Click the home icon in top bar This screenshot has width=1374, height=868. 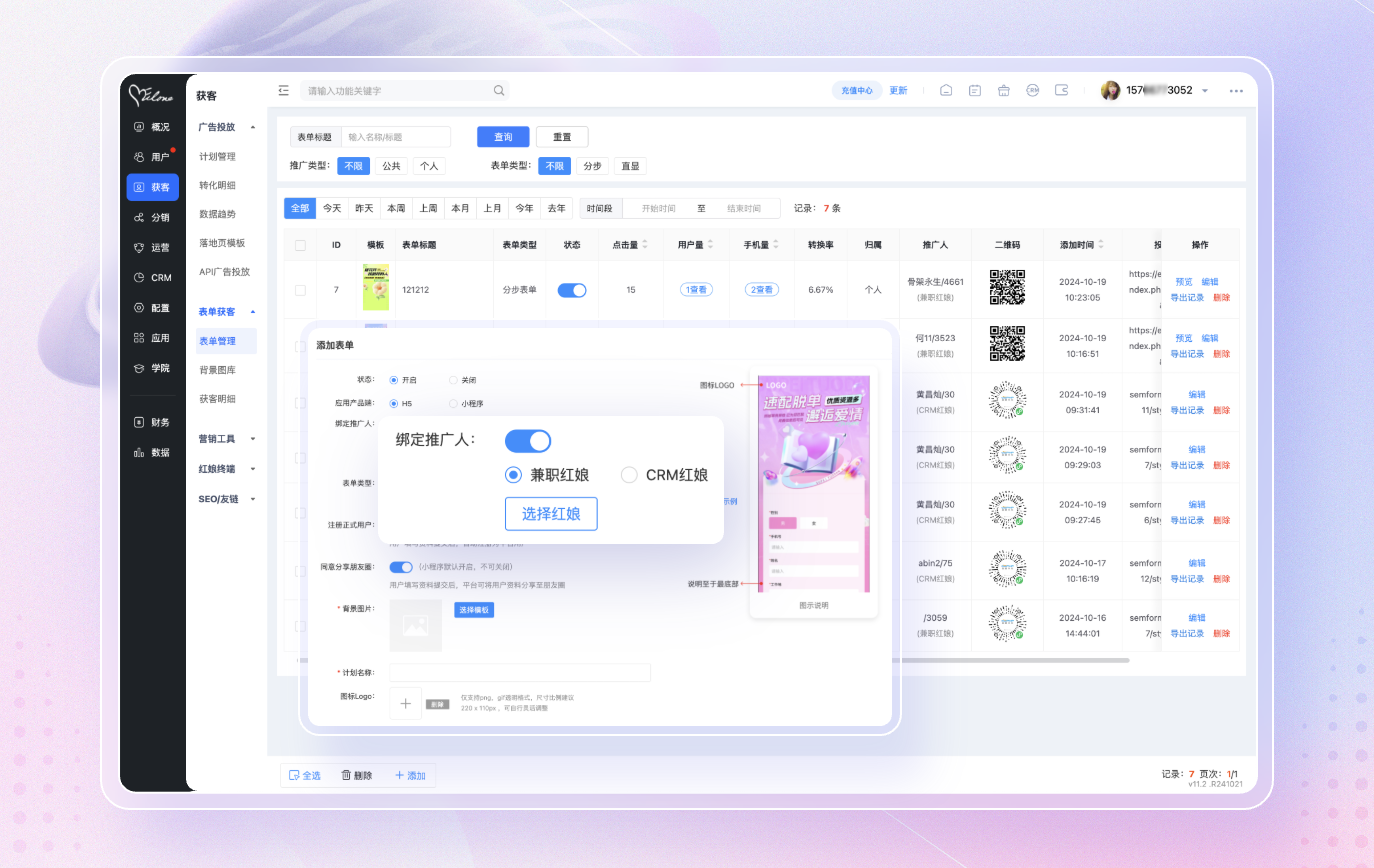coord(946,90)
